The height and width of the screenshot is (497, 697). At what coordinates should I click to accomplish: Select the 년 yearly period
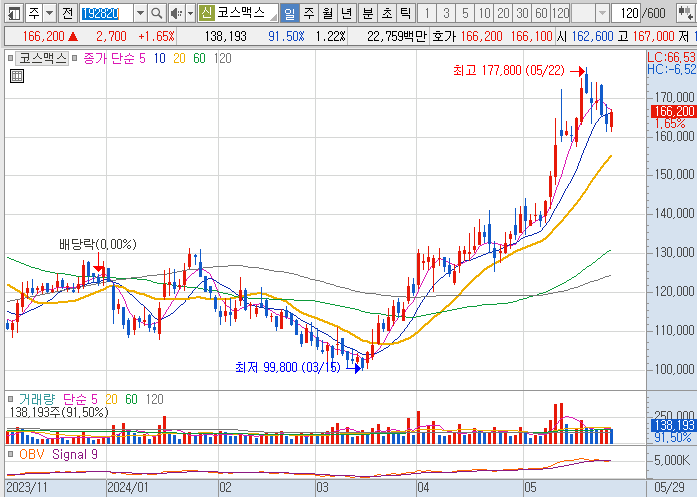347,13
